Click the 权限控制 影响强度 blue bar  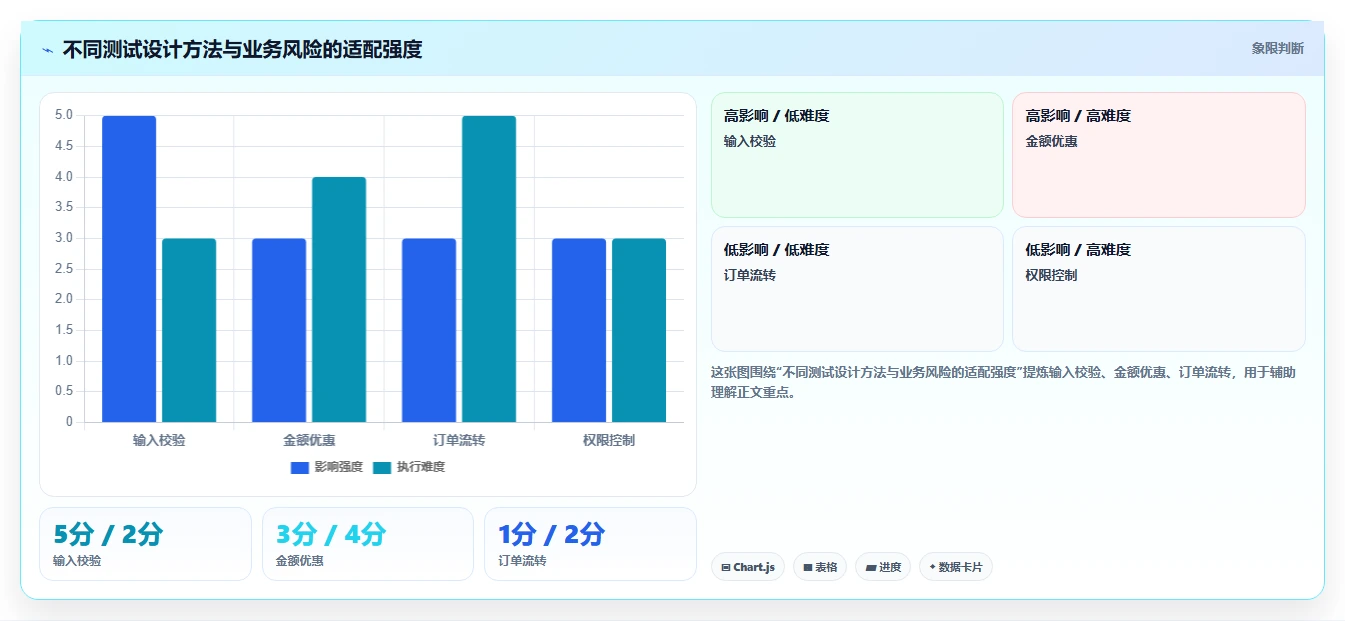pyautogui.click(x=579, y=330)
